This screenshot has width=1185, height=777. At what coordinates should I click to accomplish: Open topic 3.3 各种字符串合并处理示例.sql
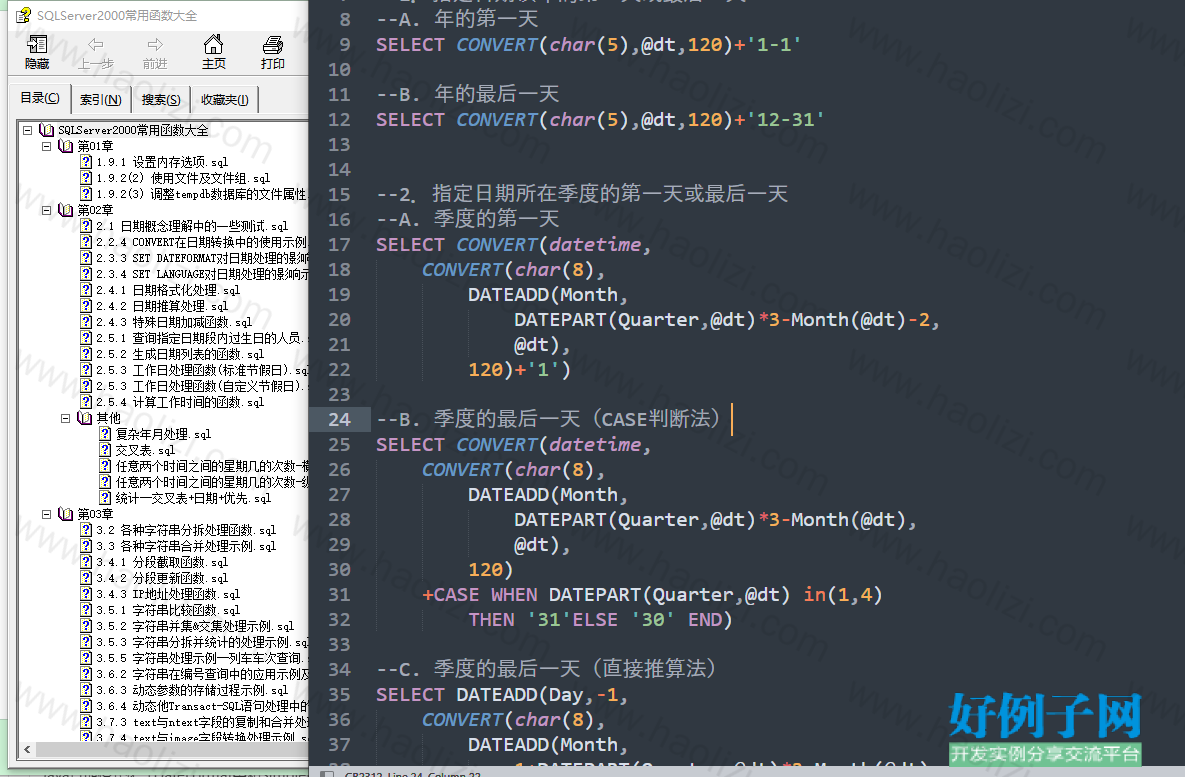186,546
